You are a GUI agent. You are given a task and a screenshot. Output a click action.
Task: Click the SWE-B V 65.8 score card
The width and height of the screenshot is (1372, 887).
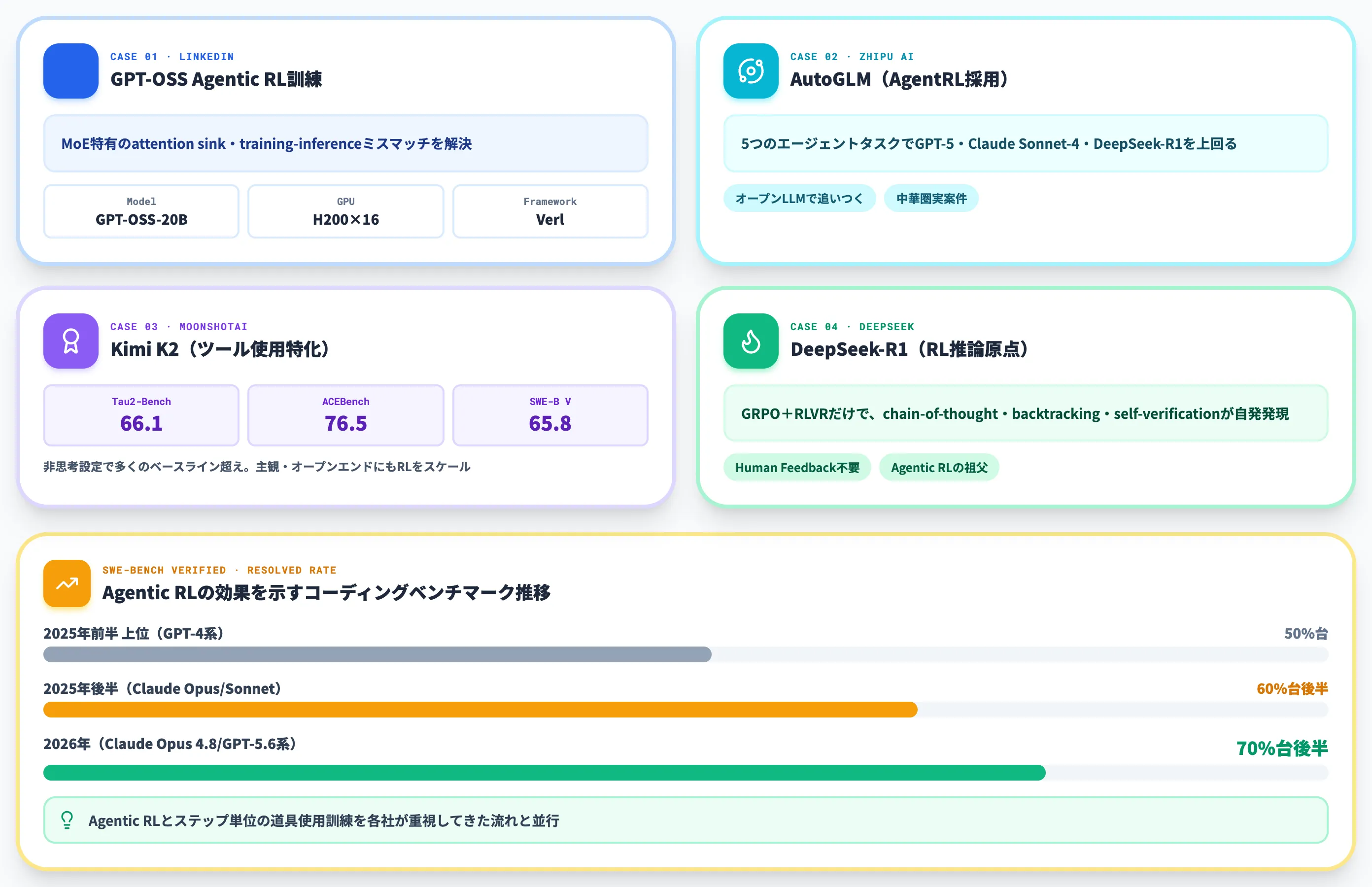point(550,415)
